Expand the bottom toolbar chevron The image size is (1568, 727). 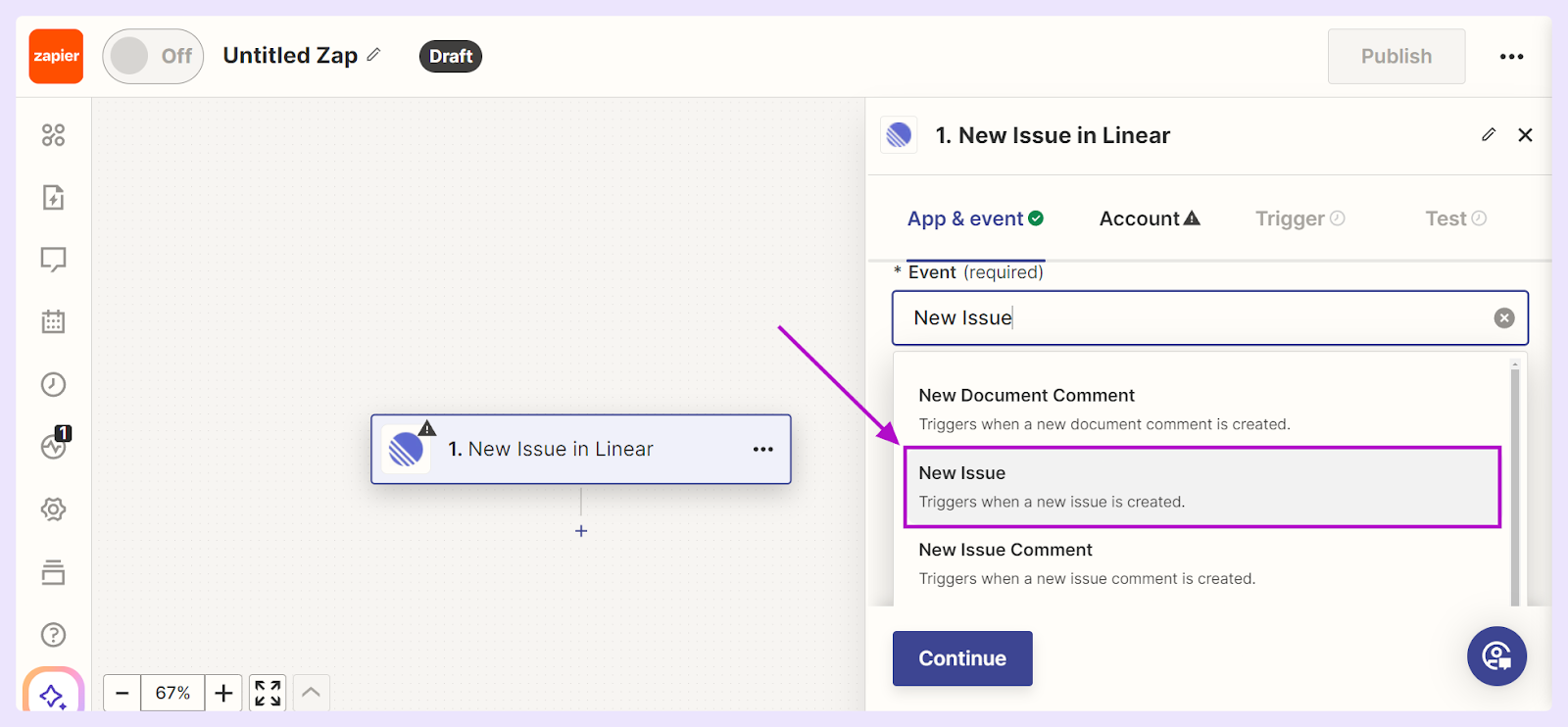311,693
